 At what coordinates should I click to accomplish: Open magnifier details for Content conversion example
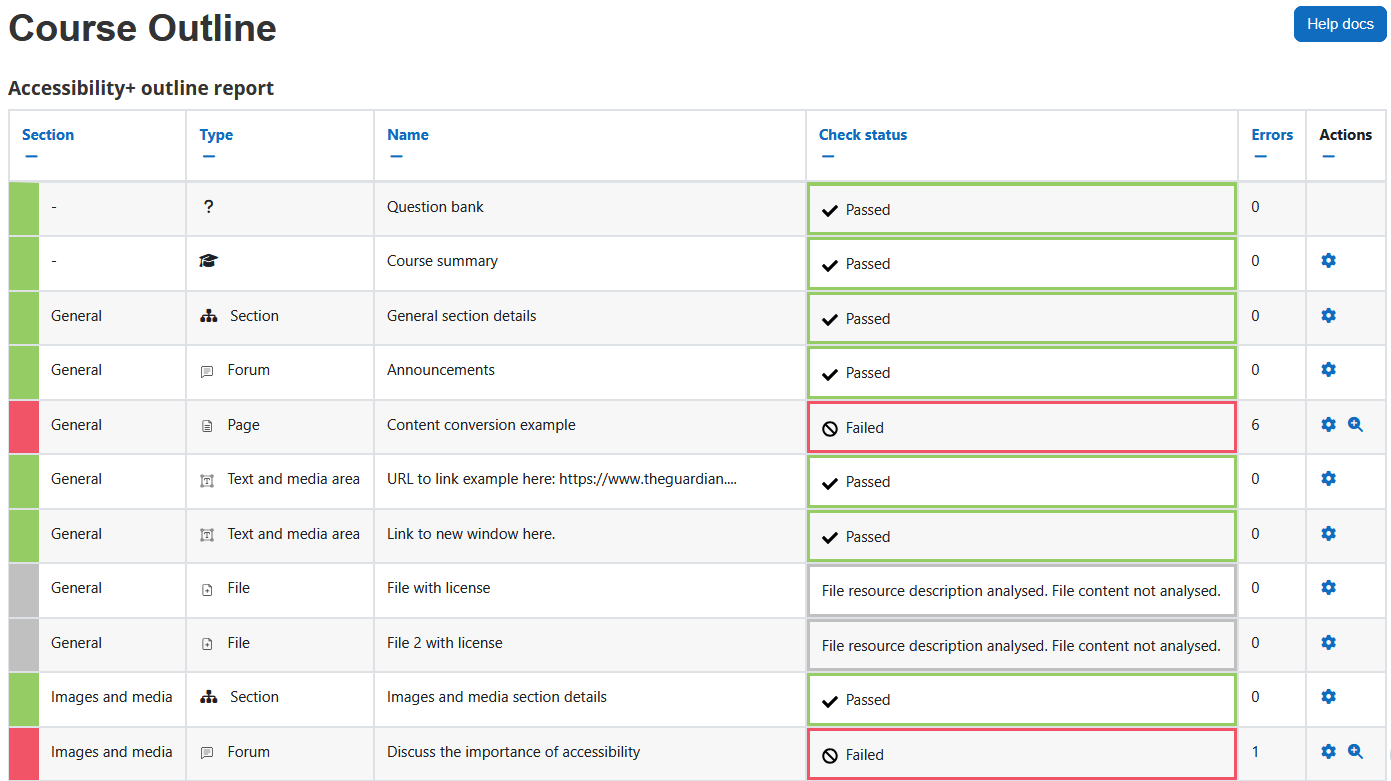[1355, 425]
